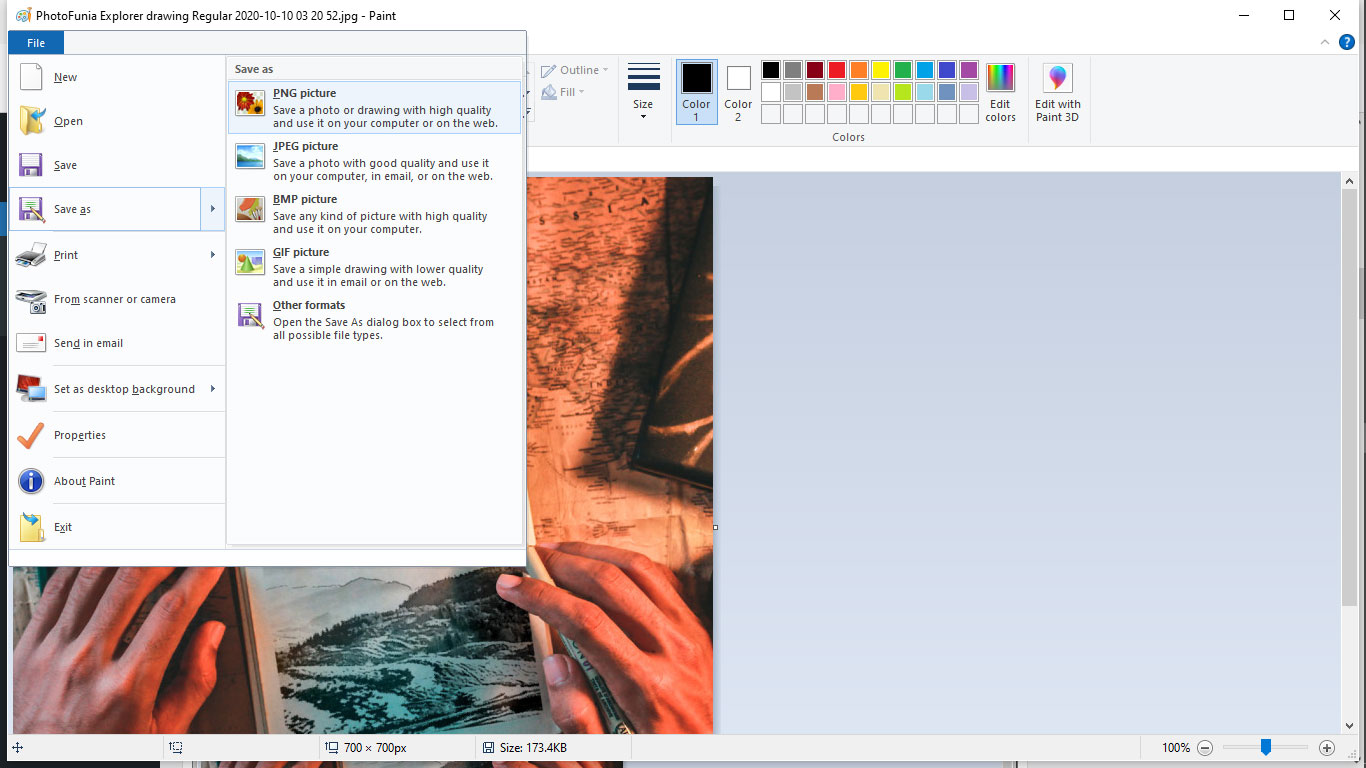This screenshot has width=1366, height=768.
Task: Open the Outline dropdown
Action: coord(575,70)
